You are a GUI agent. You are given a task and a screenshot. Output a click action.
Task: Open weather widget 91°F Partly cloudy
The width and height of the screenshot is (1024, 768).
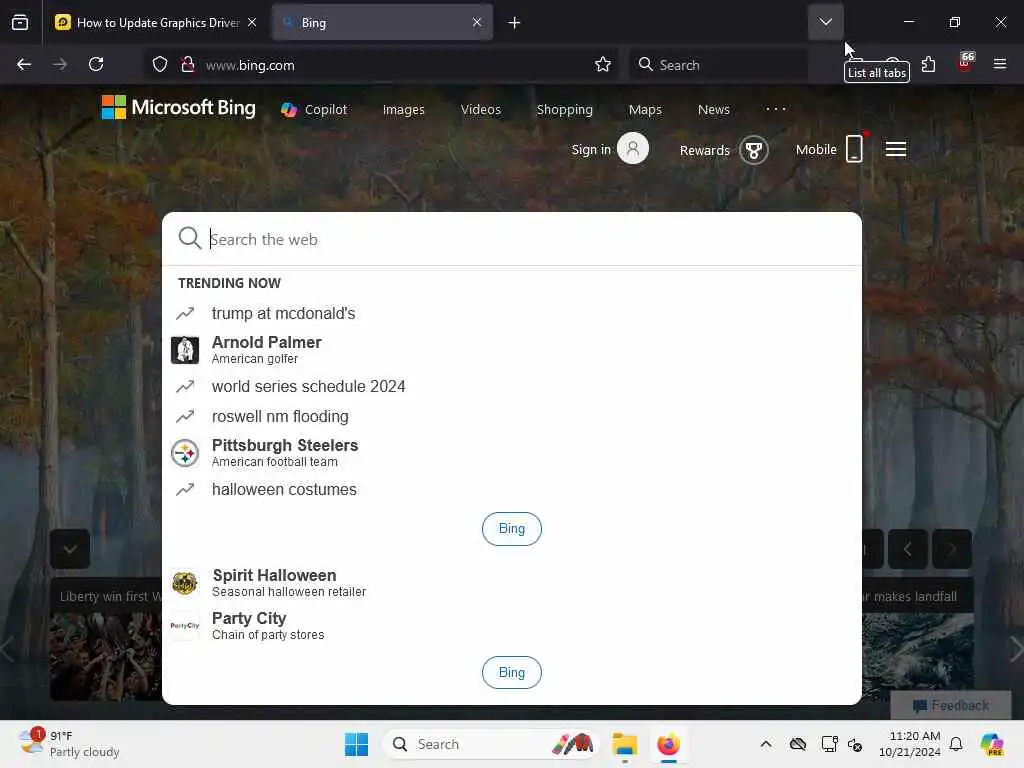coord(69,744)
